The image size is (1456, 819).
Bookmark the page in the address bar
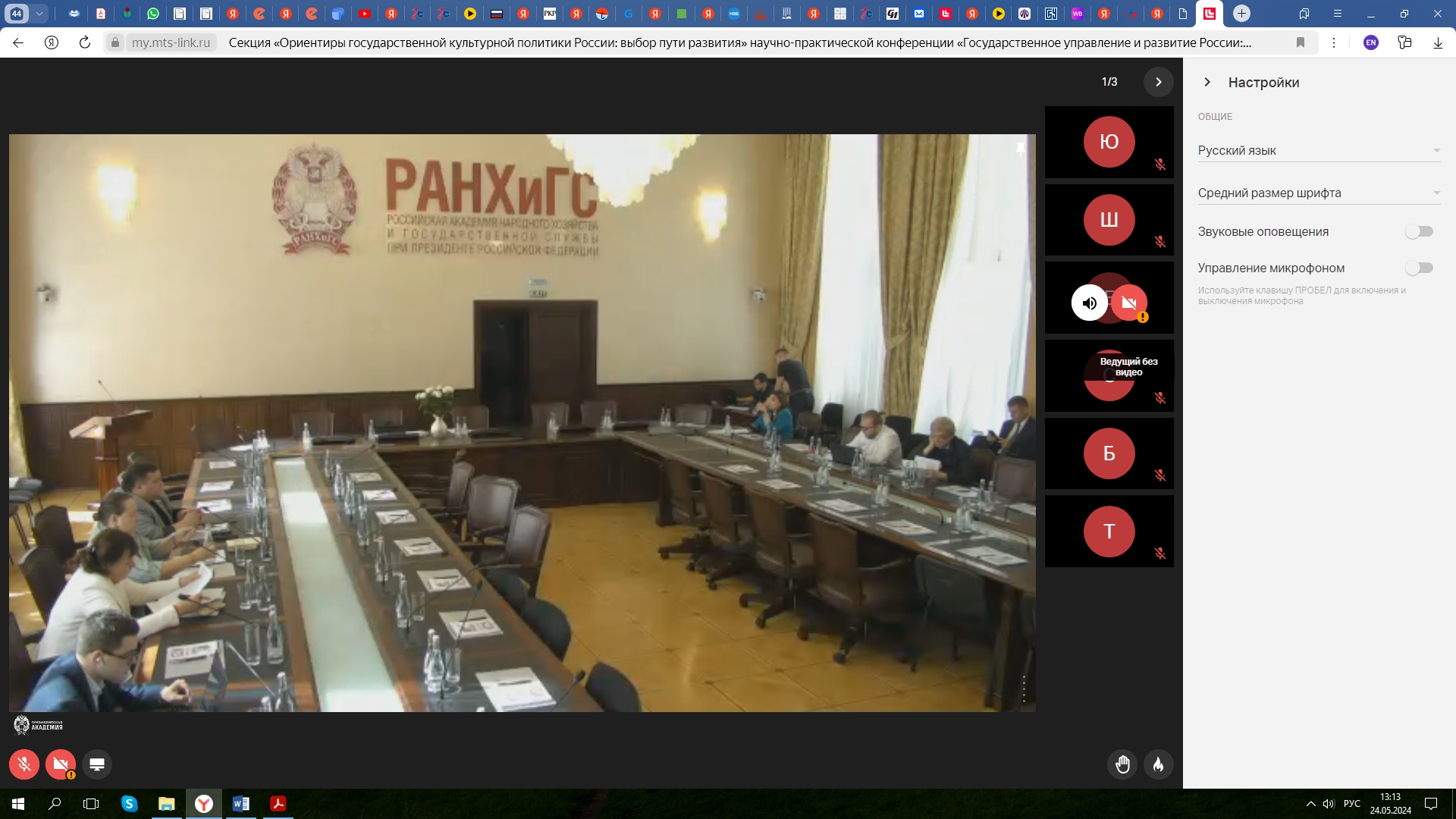click(x=1301, y=42)
